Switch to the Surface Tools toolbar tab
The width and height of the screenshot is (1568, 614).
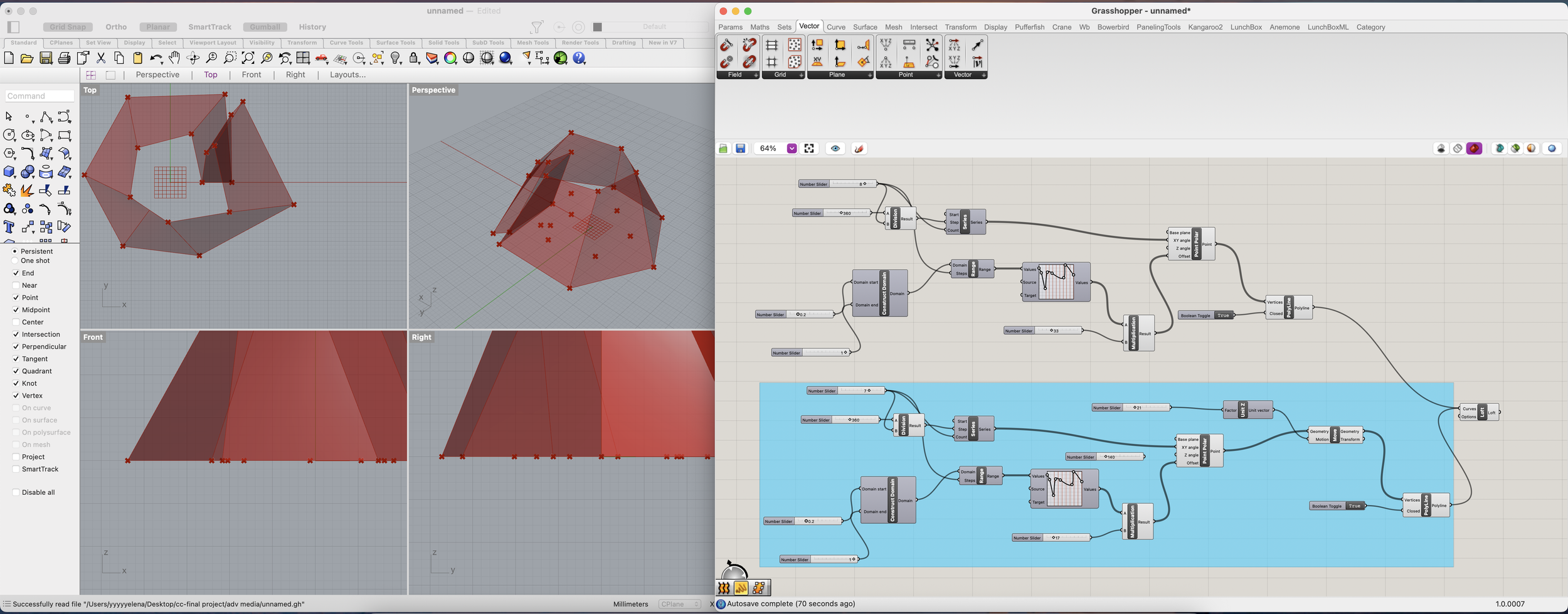[395, 43]
